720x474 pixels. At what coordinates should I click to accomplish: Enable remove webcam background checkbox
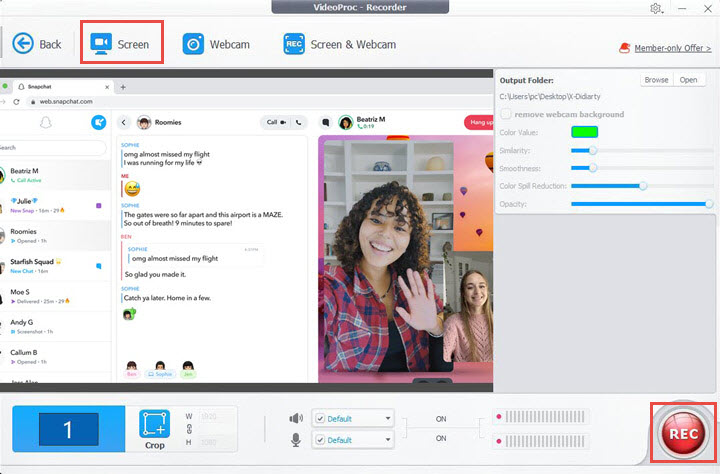point(506,114)
